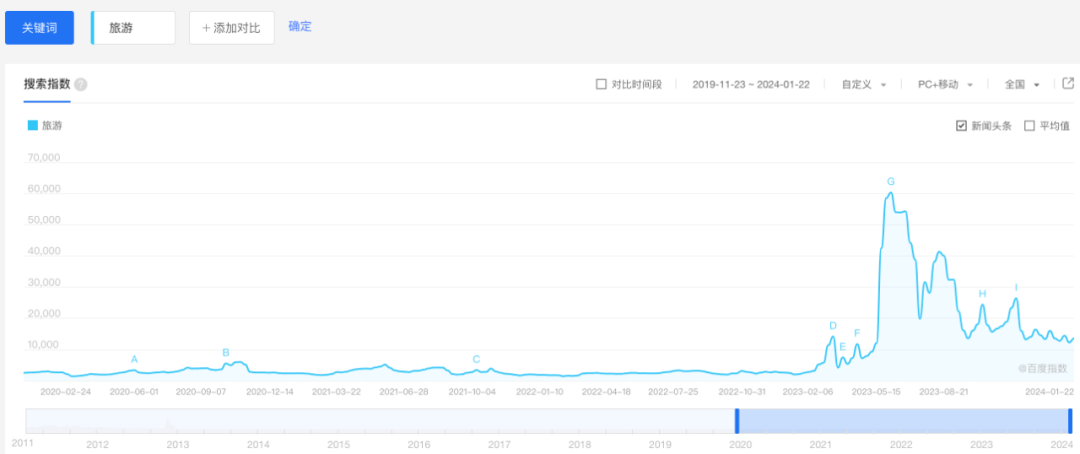This screenshot has height=454, width=1080.
Task: Click the export share icon at top right
Action: point(1067,84)
